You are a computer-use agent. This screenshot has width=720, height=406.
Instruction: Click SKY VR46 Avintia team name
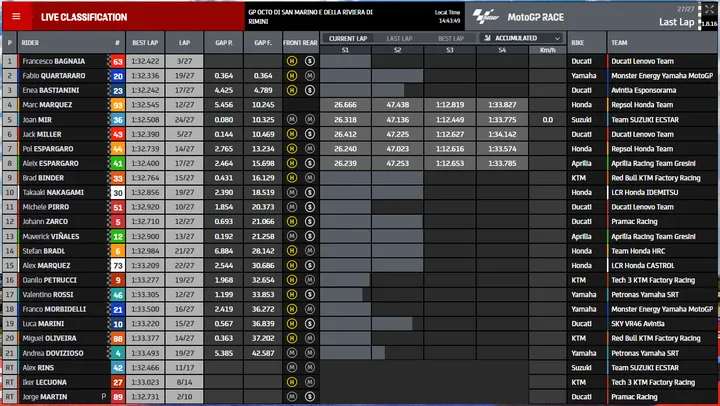click(x=638, y=324)
